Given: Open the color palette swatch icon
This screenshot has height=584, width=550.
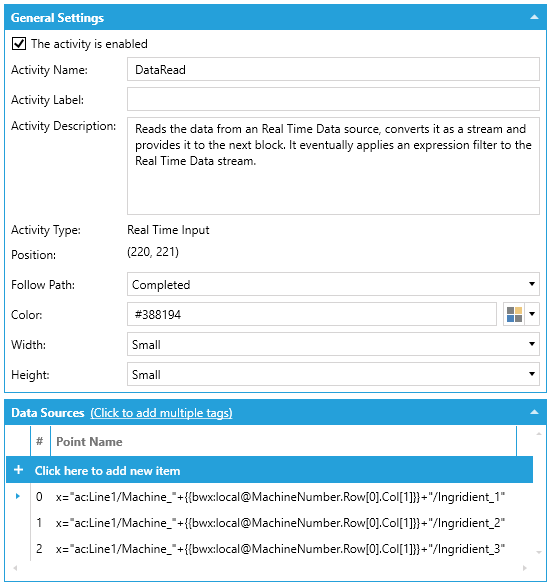Looking at the screenshot, I should 514,314.
